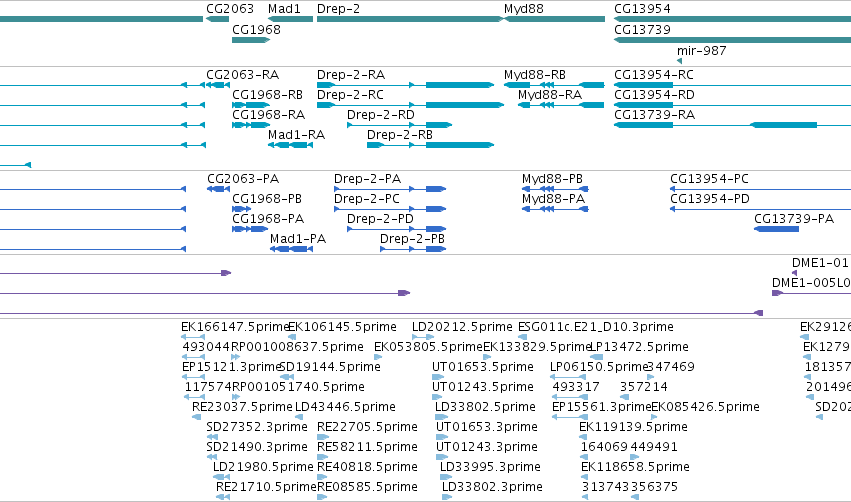Click EST UT01653.3prime

486,427
